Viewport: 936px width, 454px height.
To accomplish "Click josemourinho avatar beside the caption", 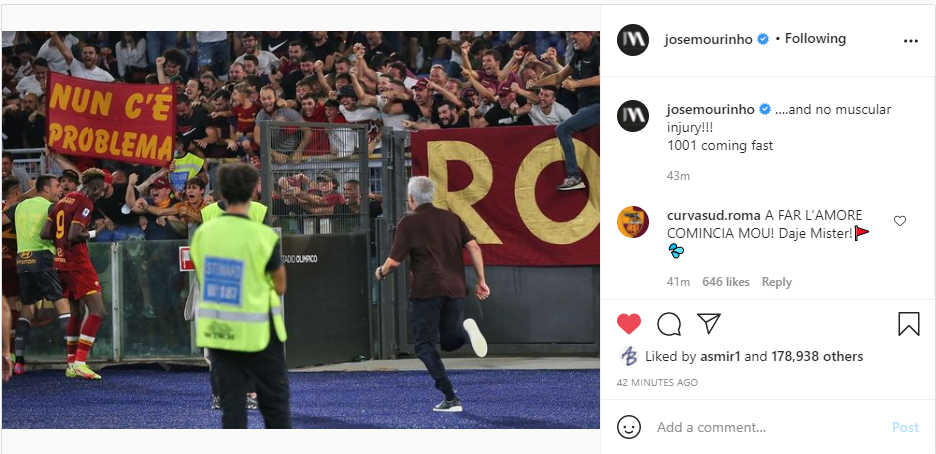I will (x=633, y=116).
